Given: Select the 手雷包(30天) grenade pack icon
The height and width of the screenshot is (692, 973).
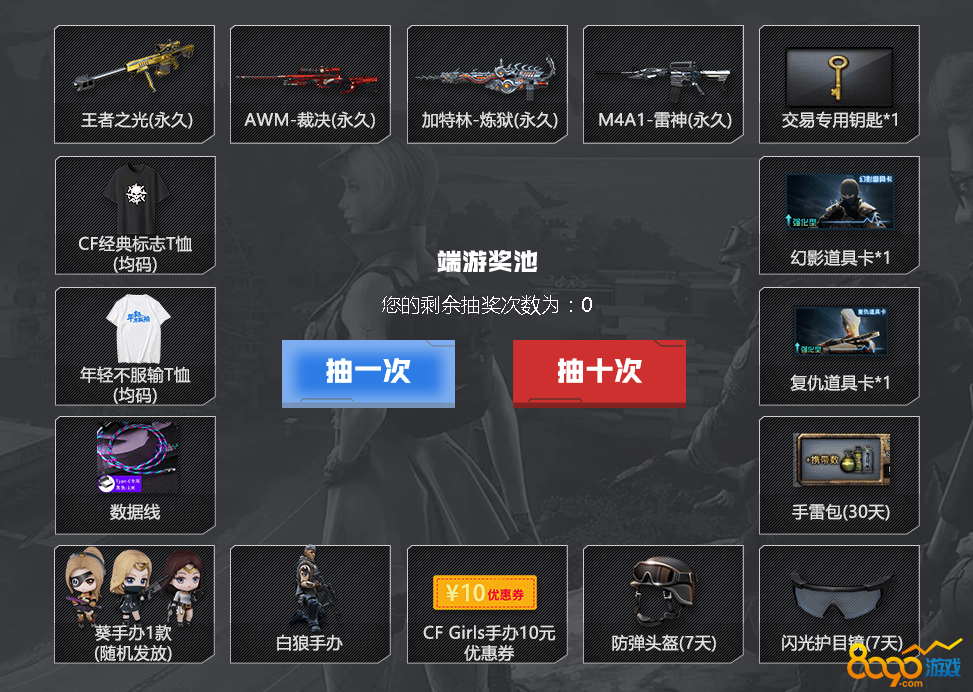Looking at the screenshot, I should pyautogui.click(x=841, y=460).
